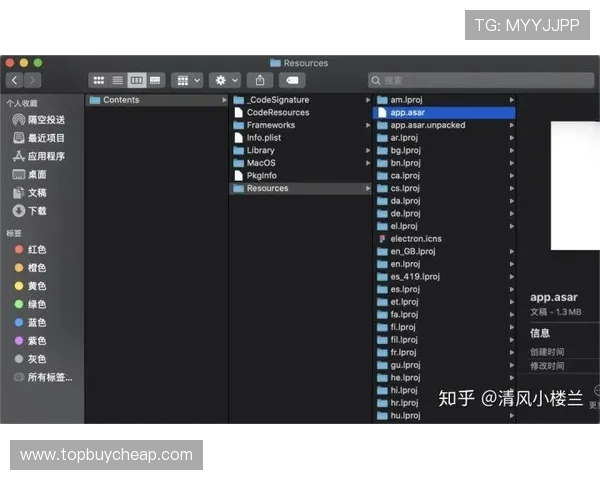Select the green tag 绿色
This screenshot has height=480, width=600.
point(30,304)
